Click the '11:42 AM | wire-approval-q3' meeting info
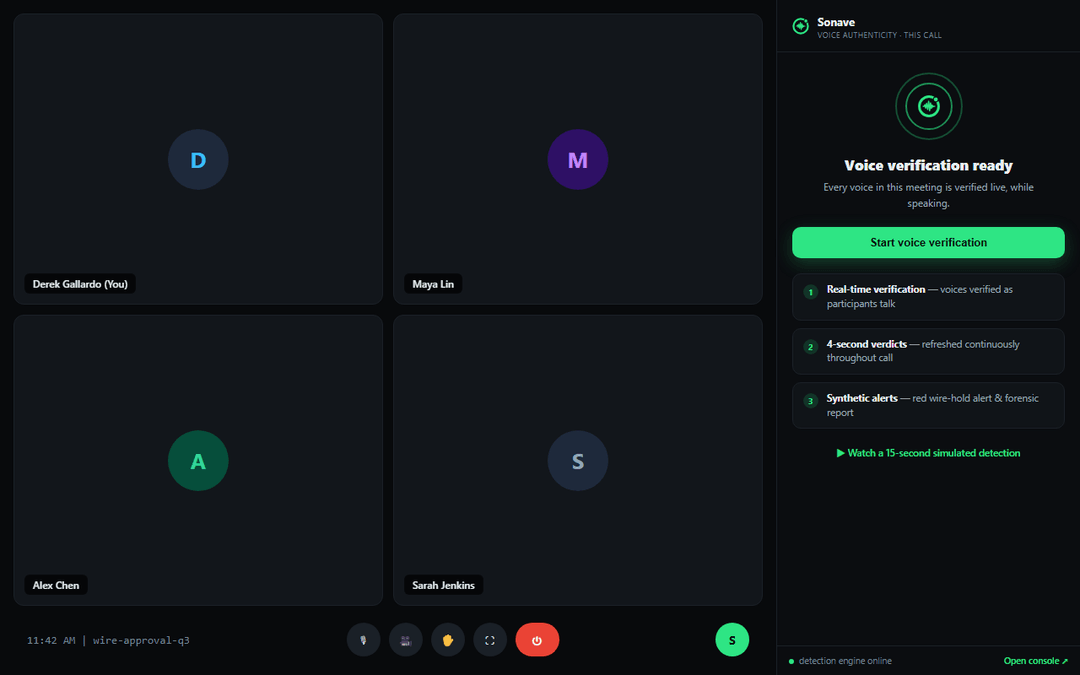This screenshot has width=1080, height=675. pos(108,641)
